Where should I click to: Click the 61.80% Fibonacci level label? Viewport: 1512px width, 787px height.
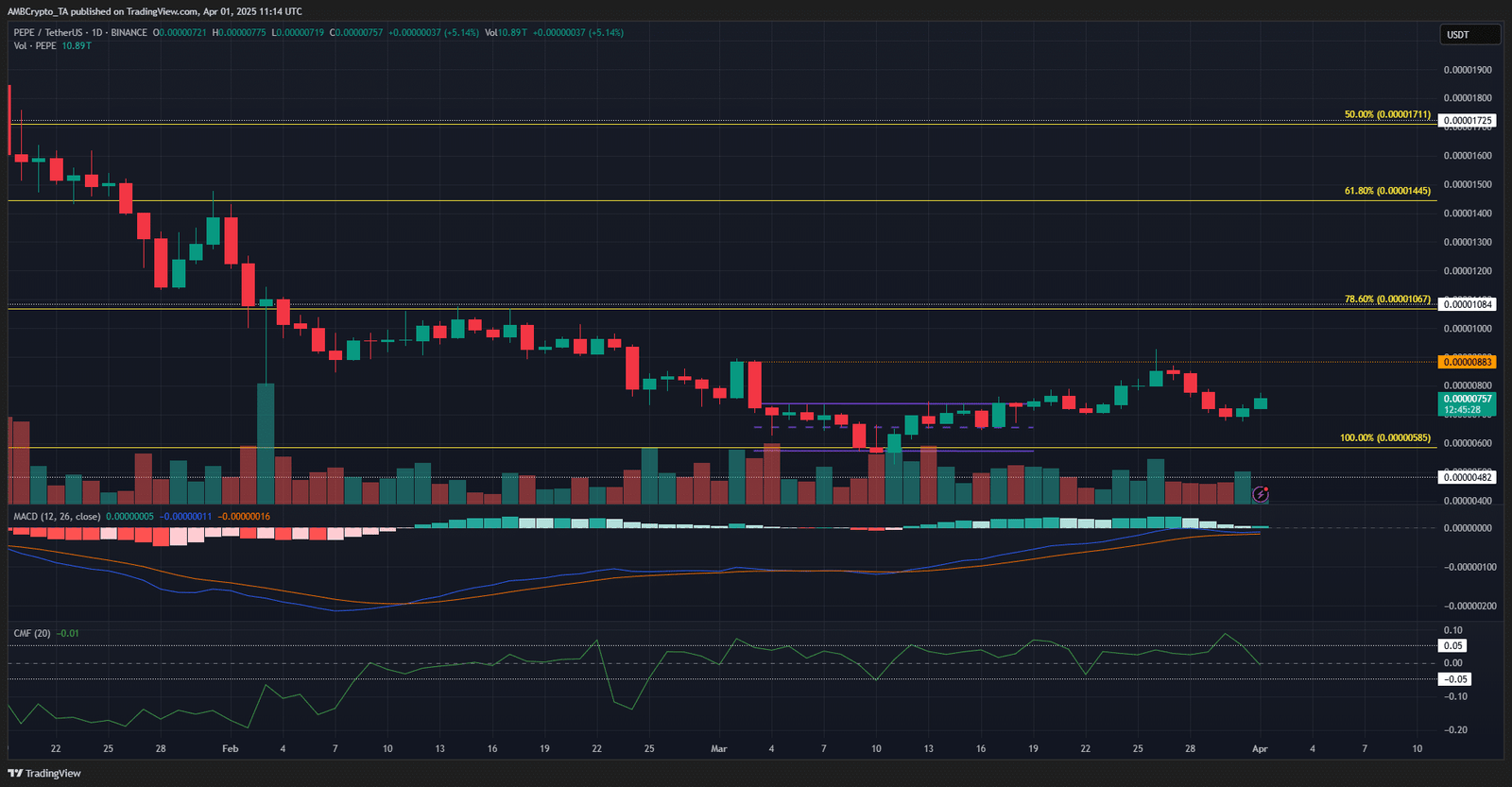pos(1386,191)
